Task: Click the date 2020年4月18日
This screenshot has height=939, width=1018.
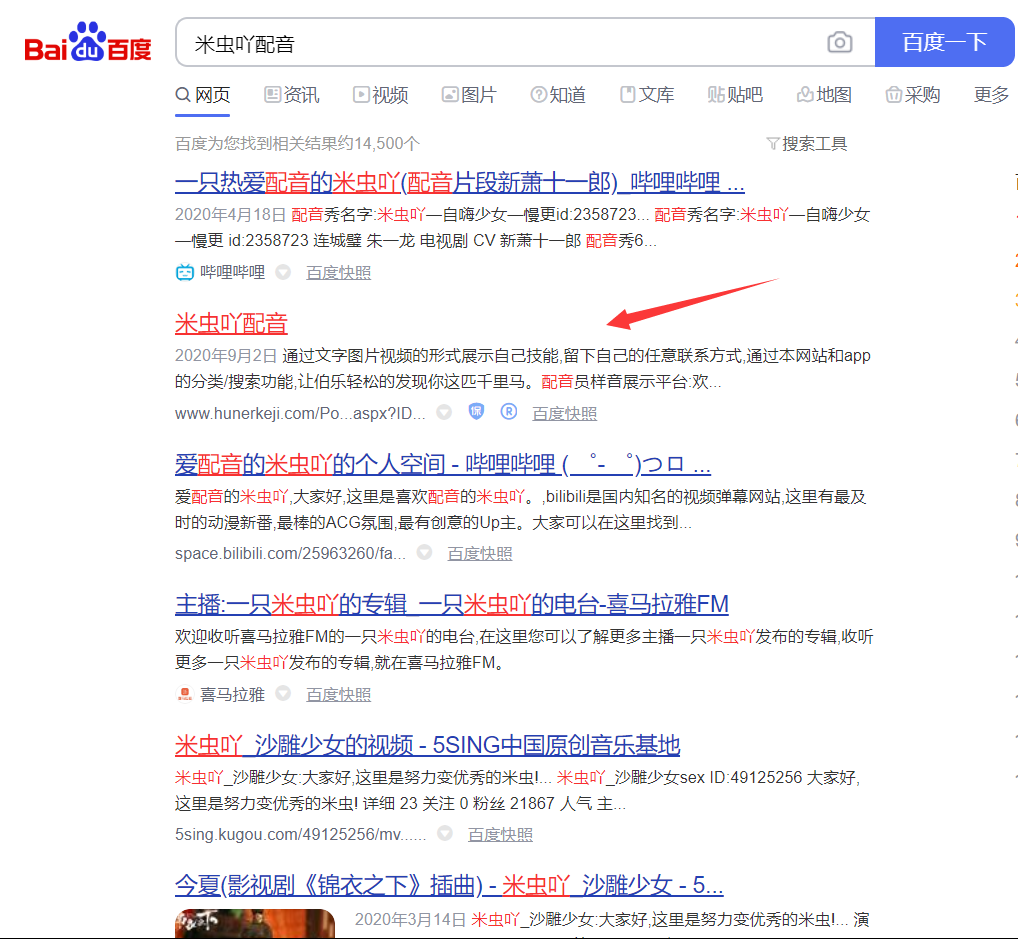Action: [x=230, y=214]
